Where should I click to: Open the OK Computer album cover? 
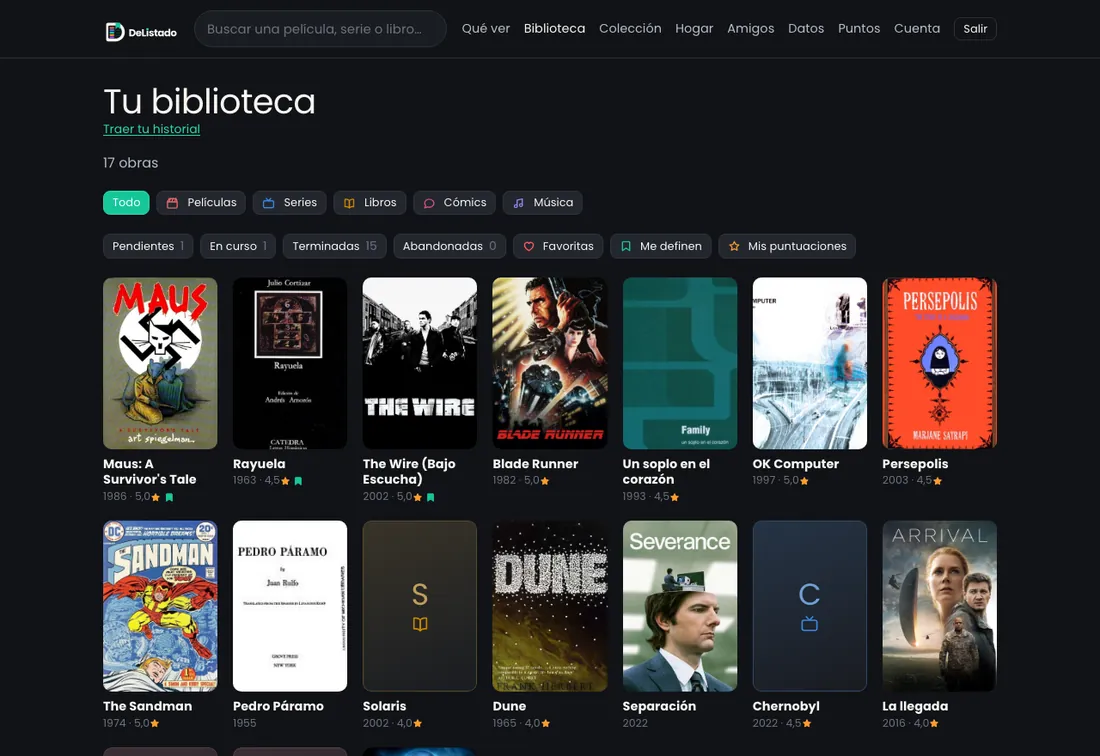click(810, 363)
